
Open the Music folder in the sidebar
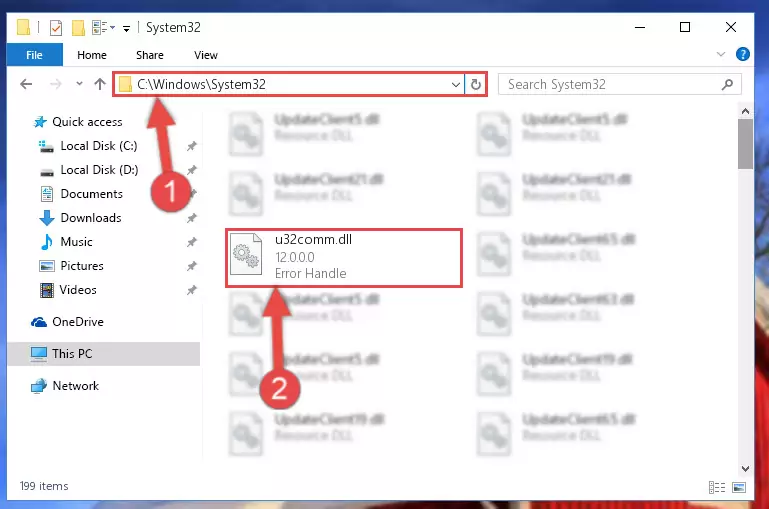click(76, 242)
